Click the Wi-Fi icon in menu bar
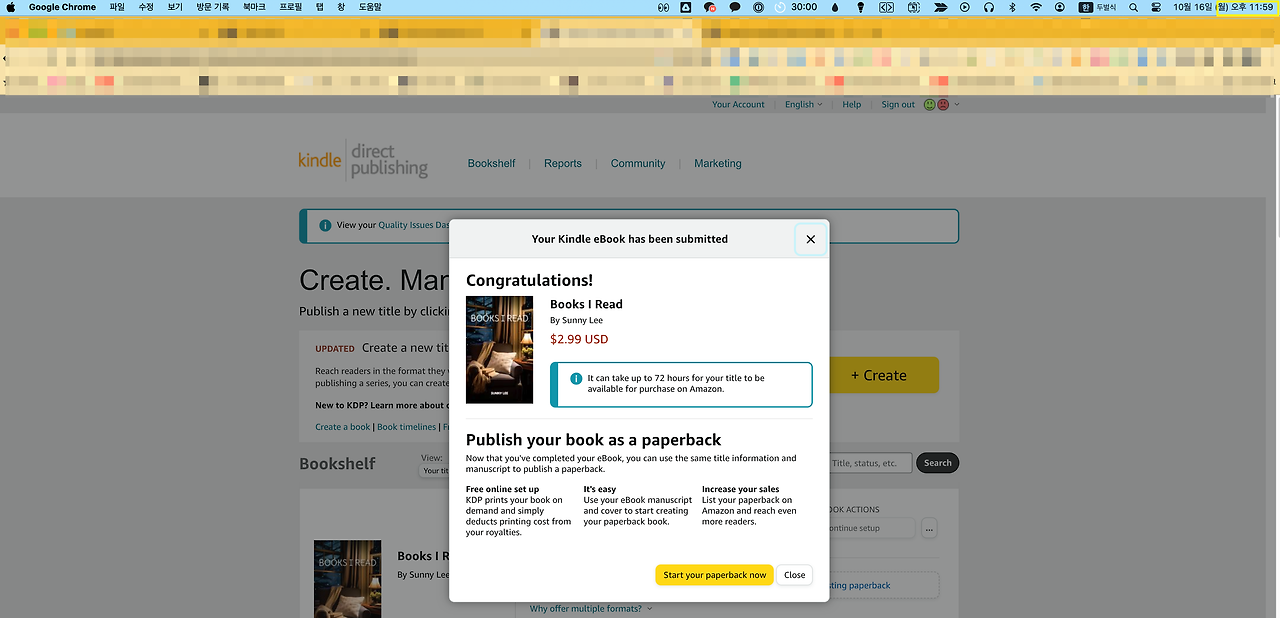 point(1036,7)
